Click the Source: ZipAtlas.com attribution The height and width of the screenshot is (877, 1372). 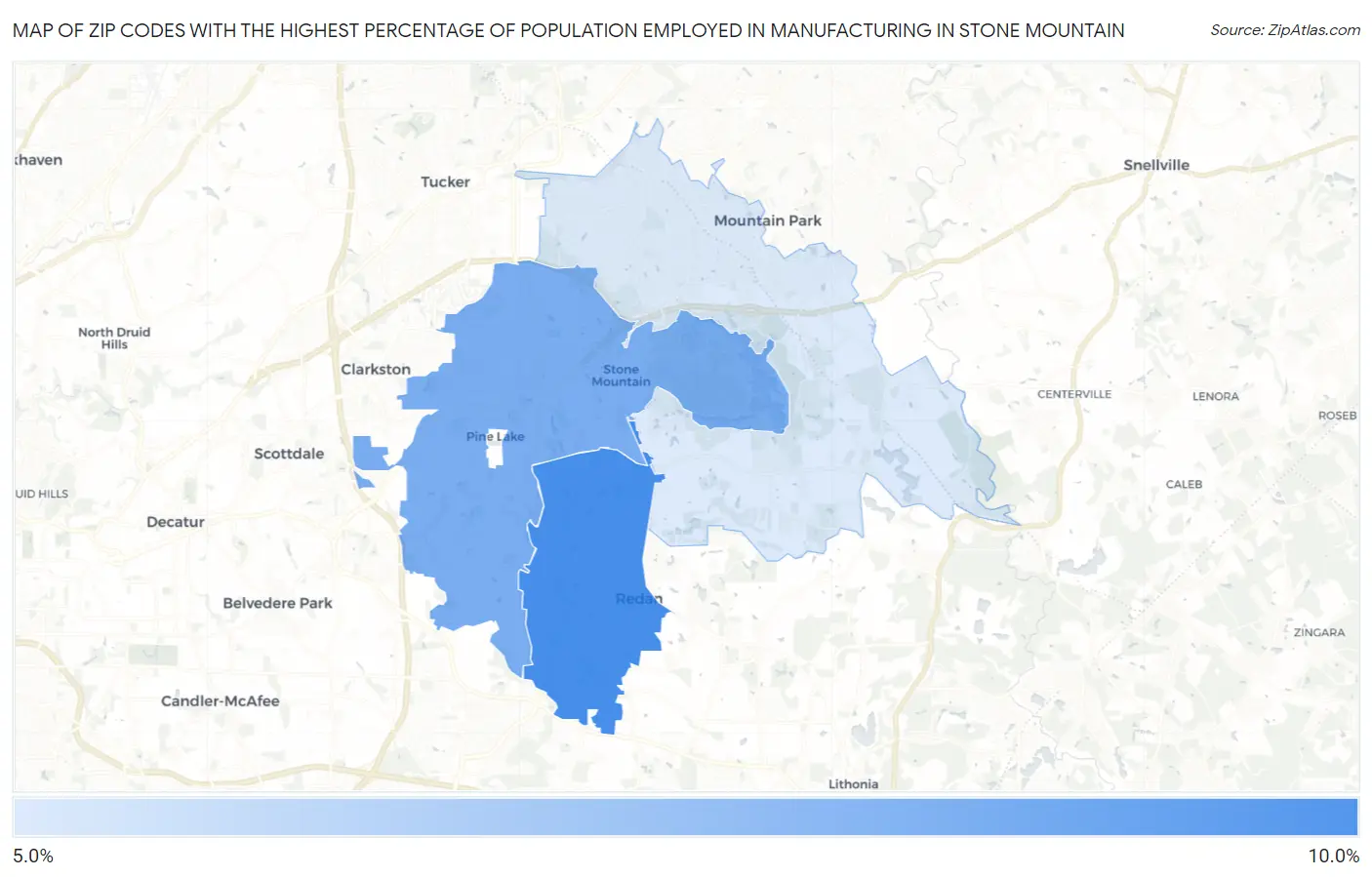(1285, 30)
